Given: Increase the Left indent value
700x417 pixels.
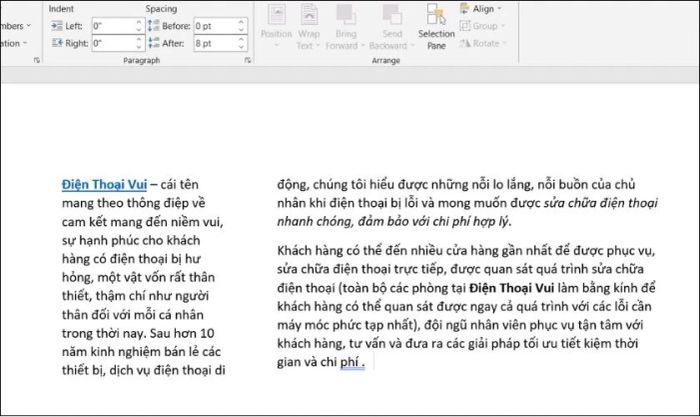Looking at the screenshot, I should [139, 22].
